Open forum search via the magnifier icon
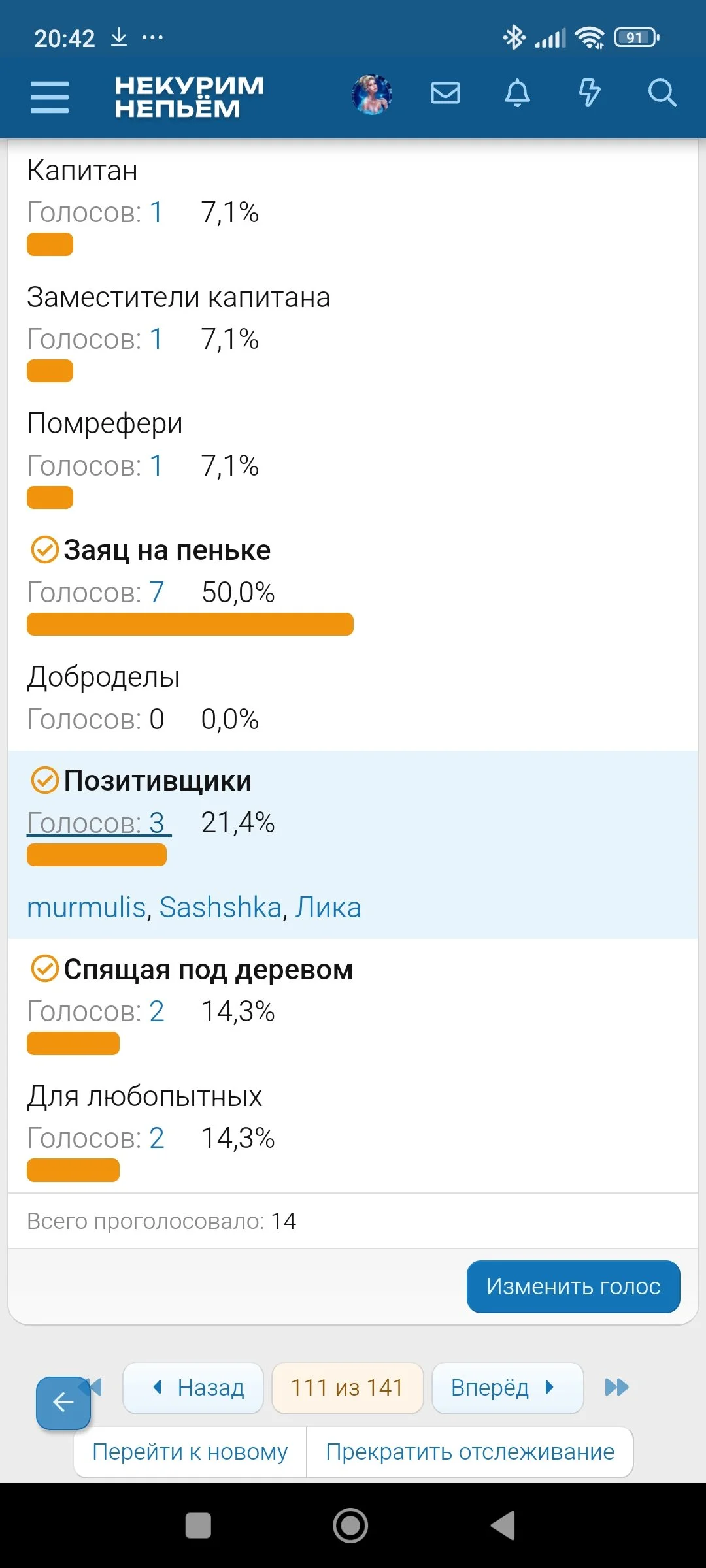This screenshot has height=1568, width=706. (x=662, y=94)
